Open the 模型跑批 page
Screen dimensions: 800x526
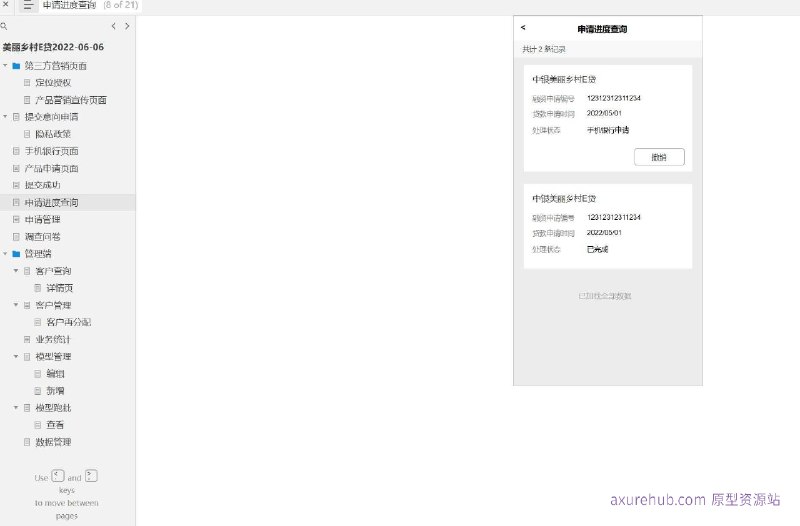(x=53, y=408)
